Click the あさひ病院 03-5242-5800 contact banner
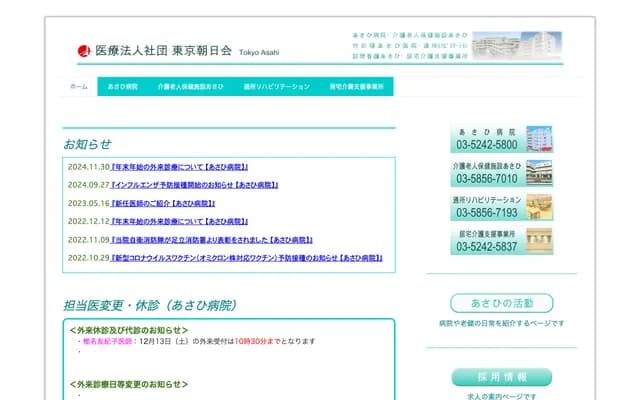This screenshot has width=640, height=400. tap(500, 140)
